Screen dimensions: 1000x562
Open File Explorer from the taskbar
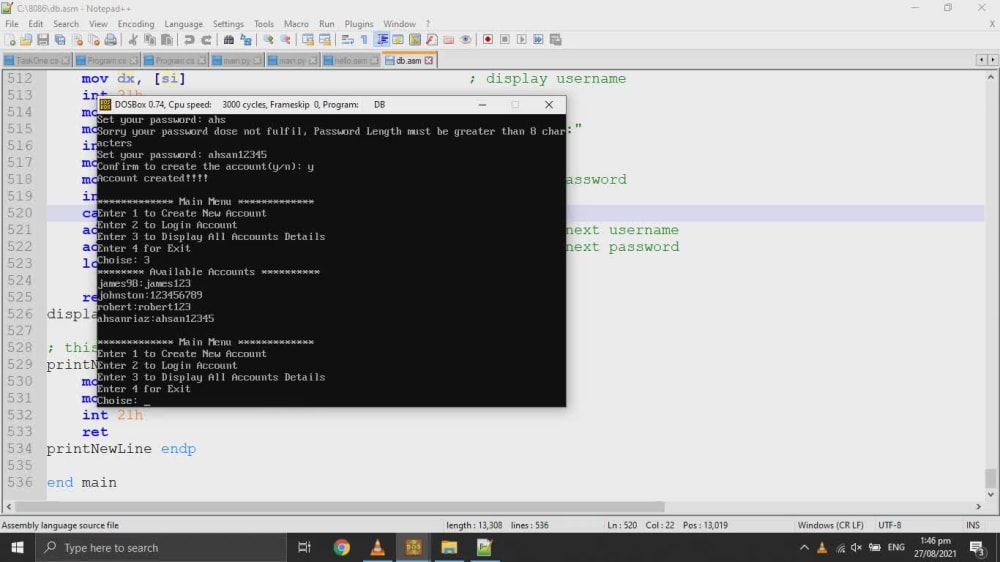(x=449, y=547)
